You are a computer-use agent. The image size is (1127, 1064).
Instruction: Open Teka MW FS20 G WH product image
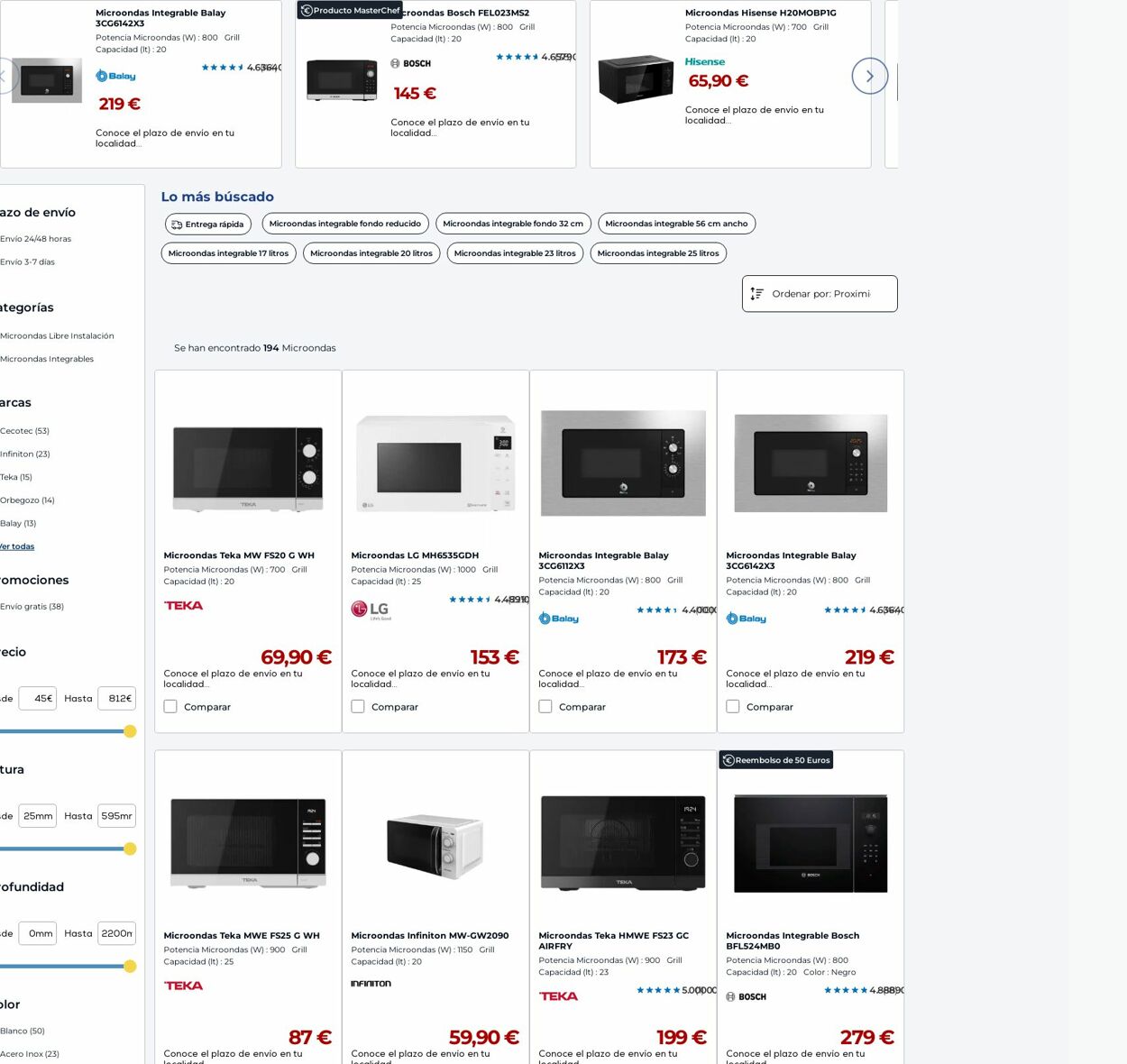click(x=248, y=469)
